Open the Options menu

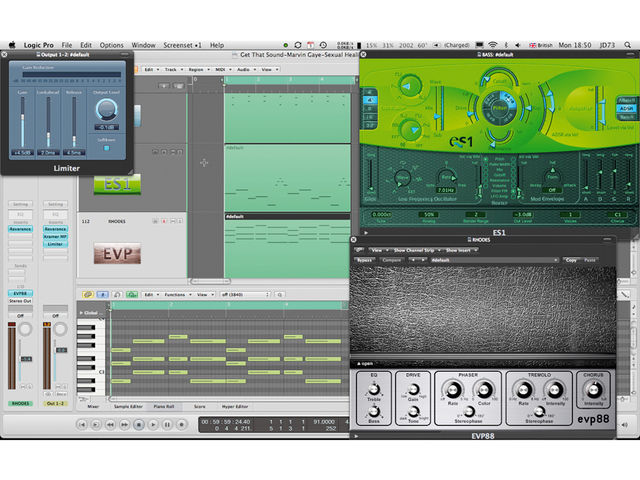click(111, 45)
